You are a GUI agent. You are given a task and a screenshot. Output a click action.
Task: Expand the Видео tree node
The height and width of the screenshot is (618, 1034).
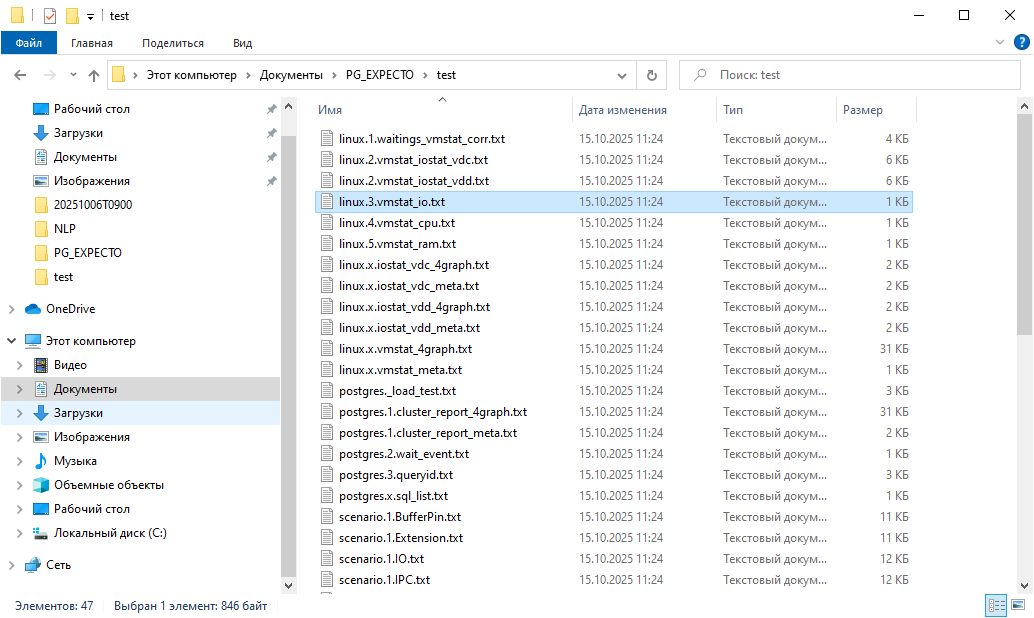(19, 365)
